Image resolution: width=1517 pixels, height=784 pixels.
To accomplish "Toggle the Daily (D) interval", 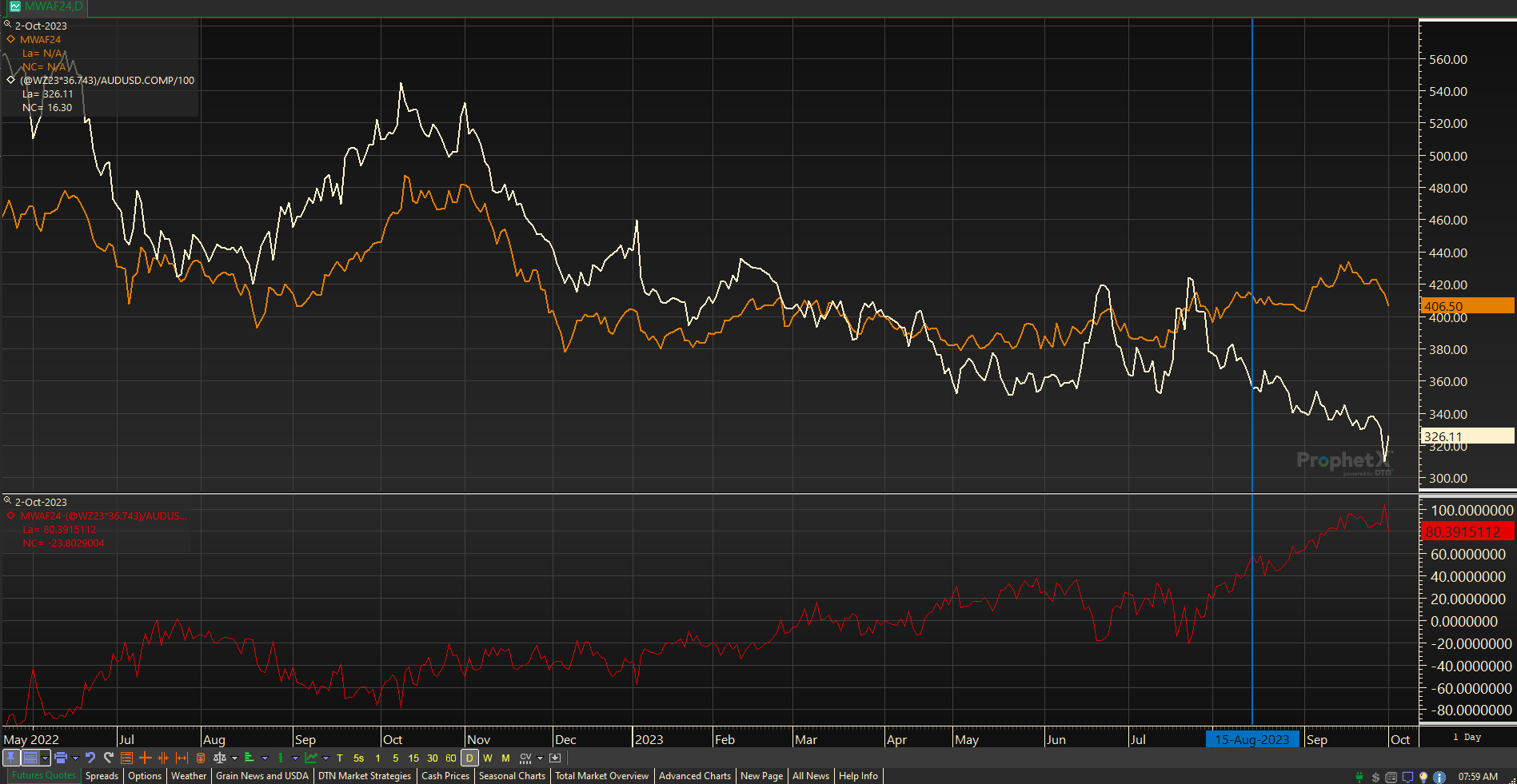I will pyautogui.click(x=469, y=758).
